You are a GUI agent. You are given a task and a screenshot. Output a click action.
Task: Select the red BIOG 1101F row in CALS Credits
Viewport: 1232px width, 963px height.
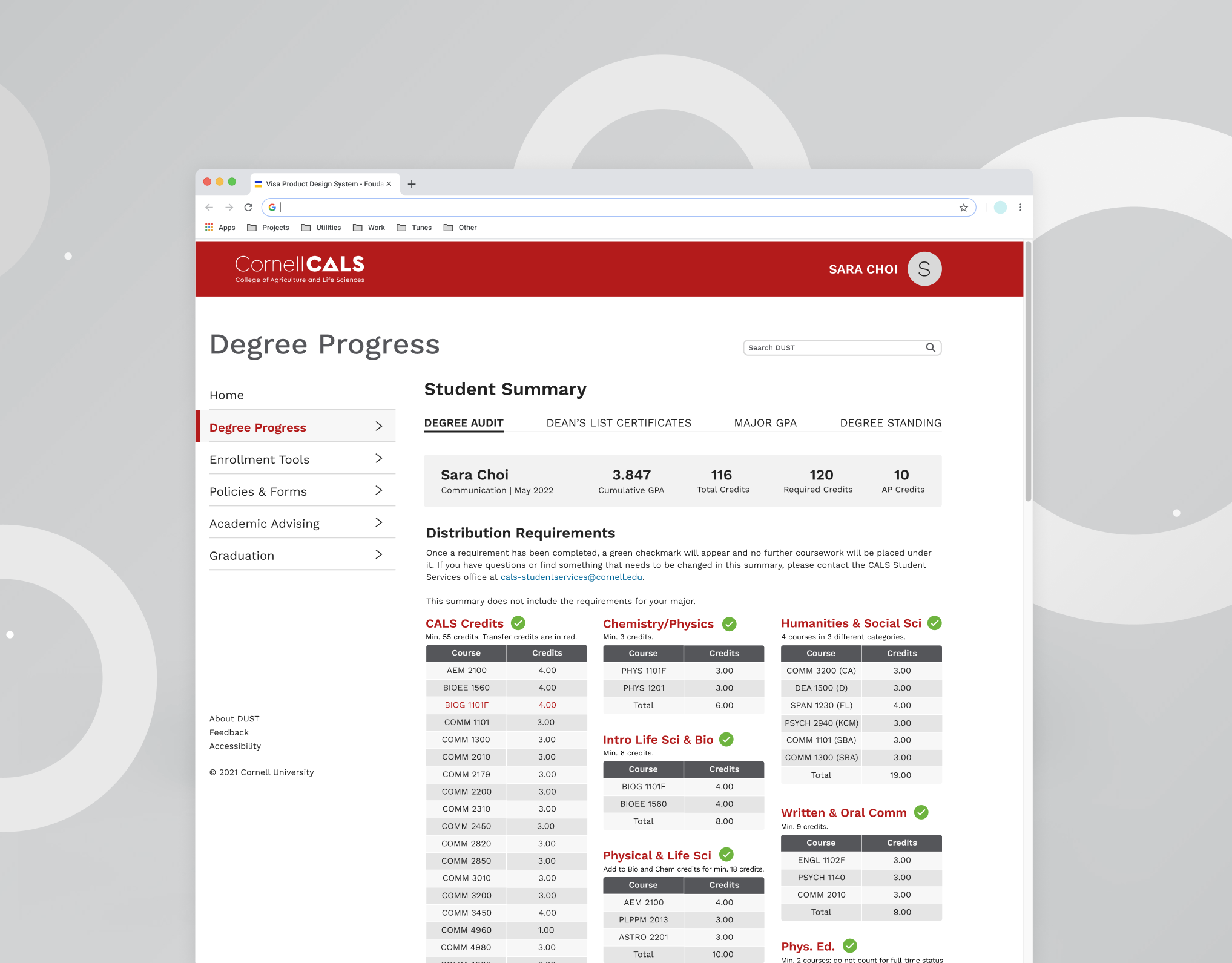pyautogui.click(x=506, y=705)
